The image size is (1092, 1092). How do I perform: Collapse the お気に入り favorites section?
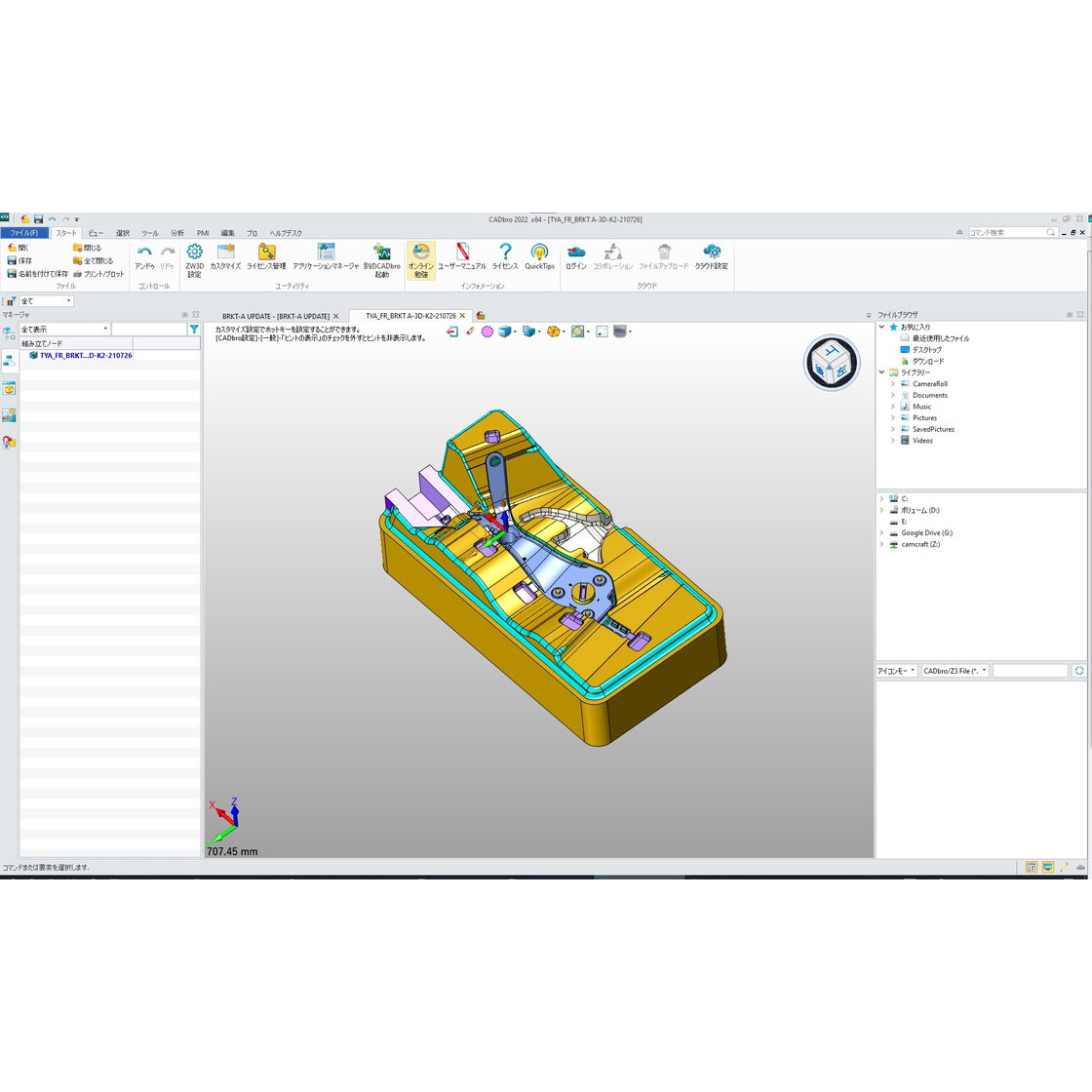pyautogui.click(x=880, y=328)
